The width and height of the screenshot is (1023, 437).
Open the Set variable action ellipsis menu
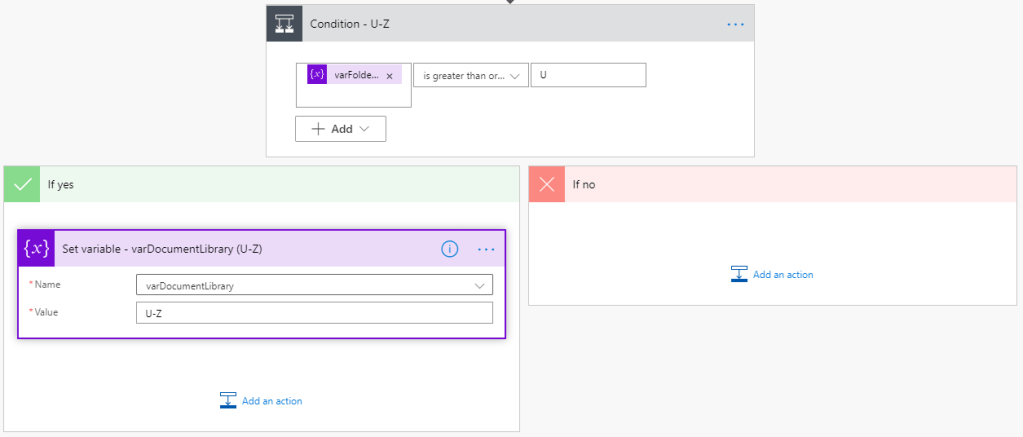pyautogui.click(x=486, y=249)
